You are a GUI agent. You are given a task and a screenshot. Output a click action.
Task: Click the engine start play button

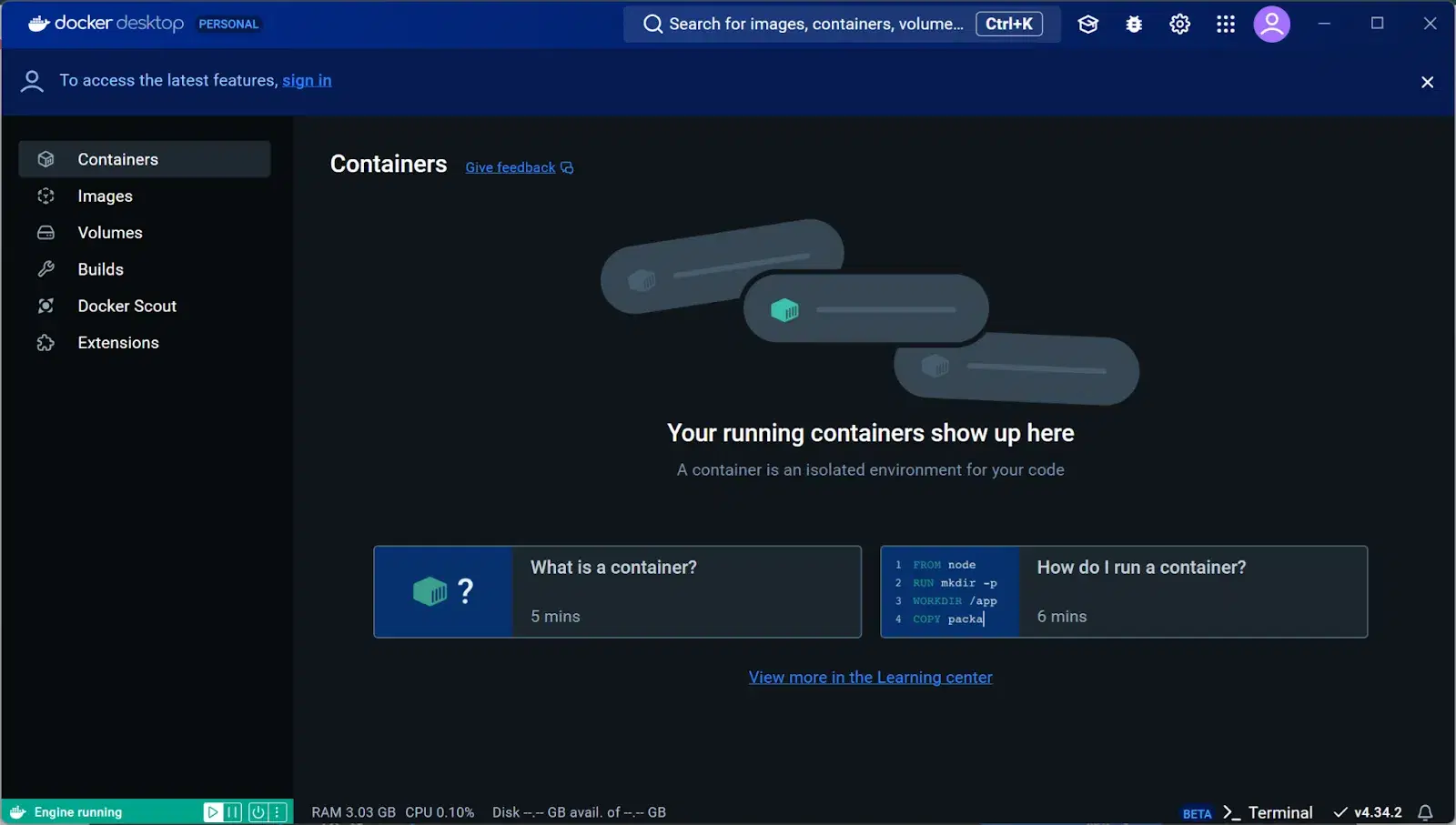(212, 812)
